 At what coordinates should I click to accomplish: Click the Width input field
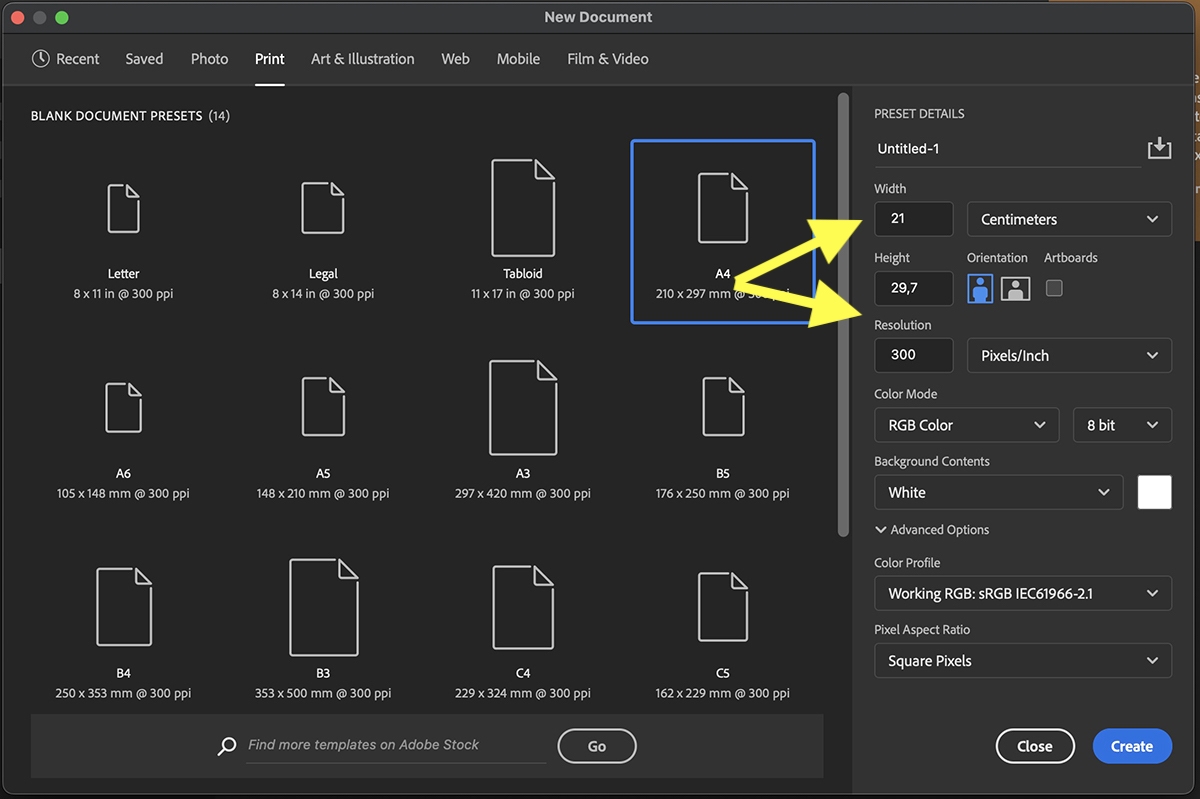click(913, 219)
